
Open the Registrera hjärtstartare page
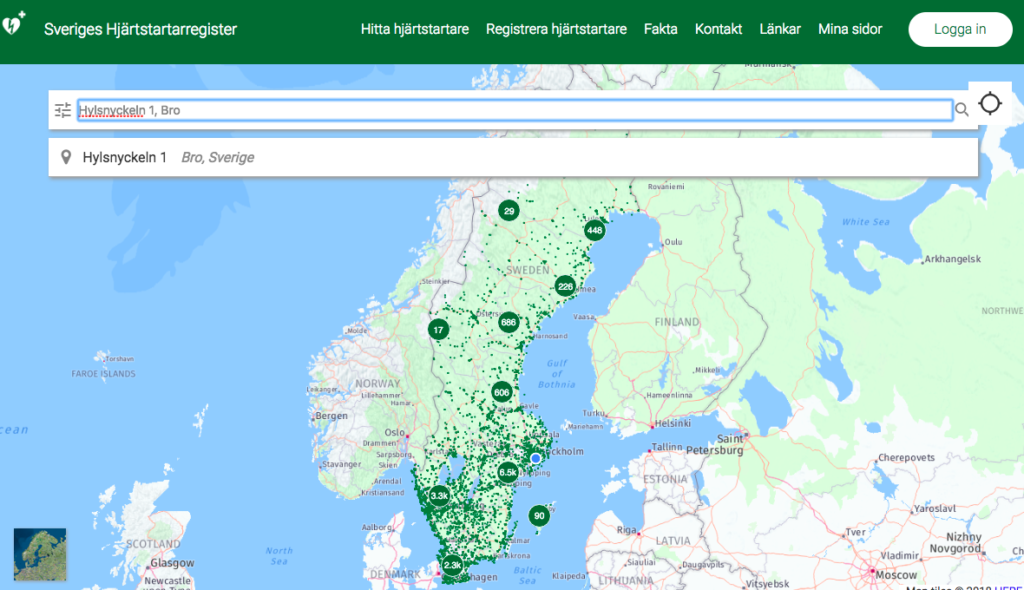[x=556, y=29]
